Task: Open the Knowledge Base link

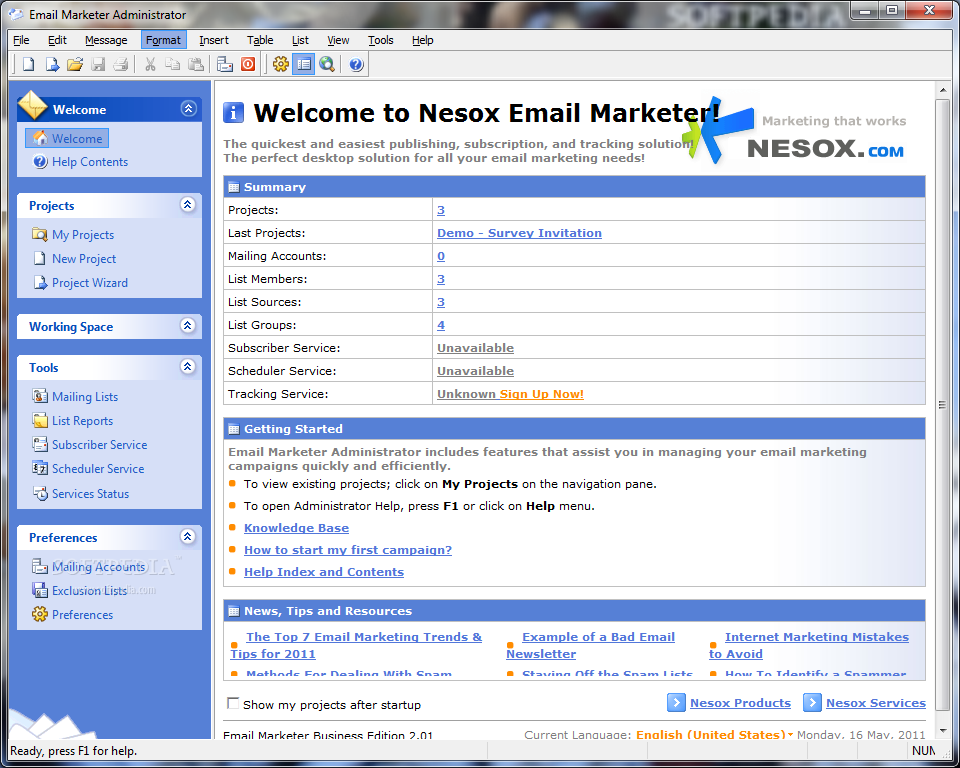Action: (296, 528)
